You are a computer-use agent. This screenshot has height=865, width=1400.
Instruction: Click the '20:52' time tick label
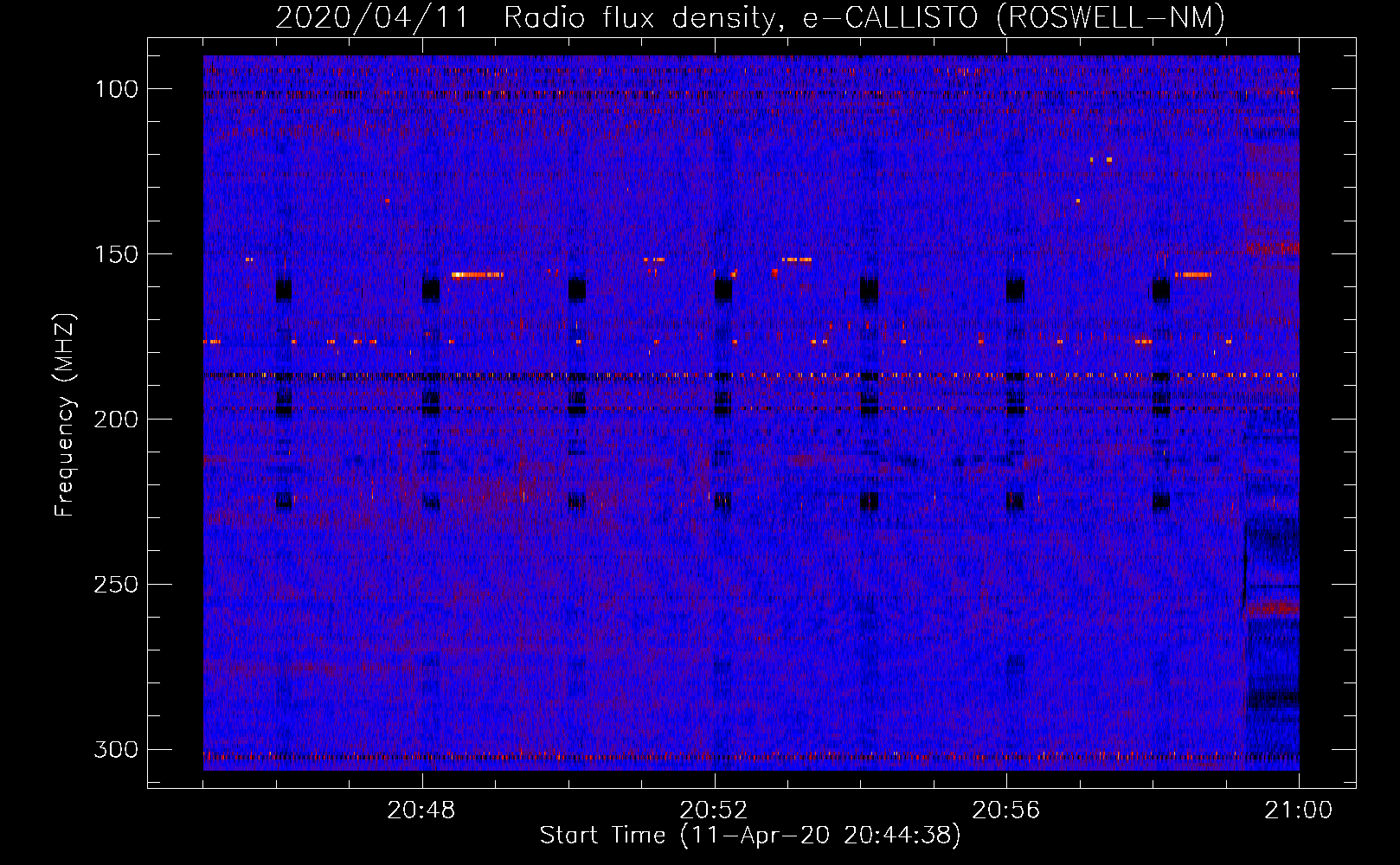pos(714,811)
